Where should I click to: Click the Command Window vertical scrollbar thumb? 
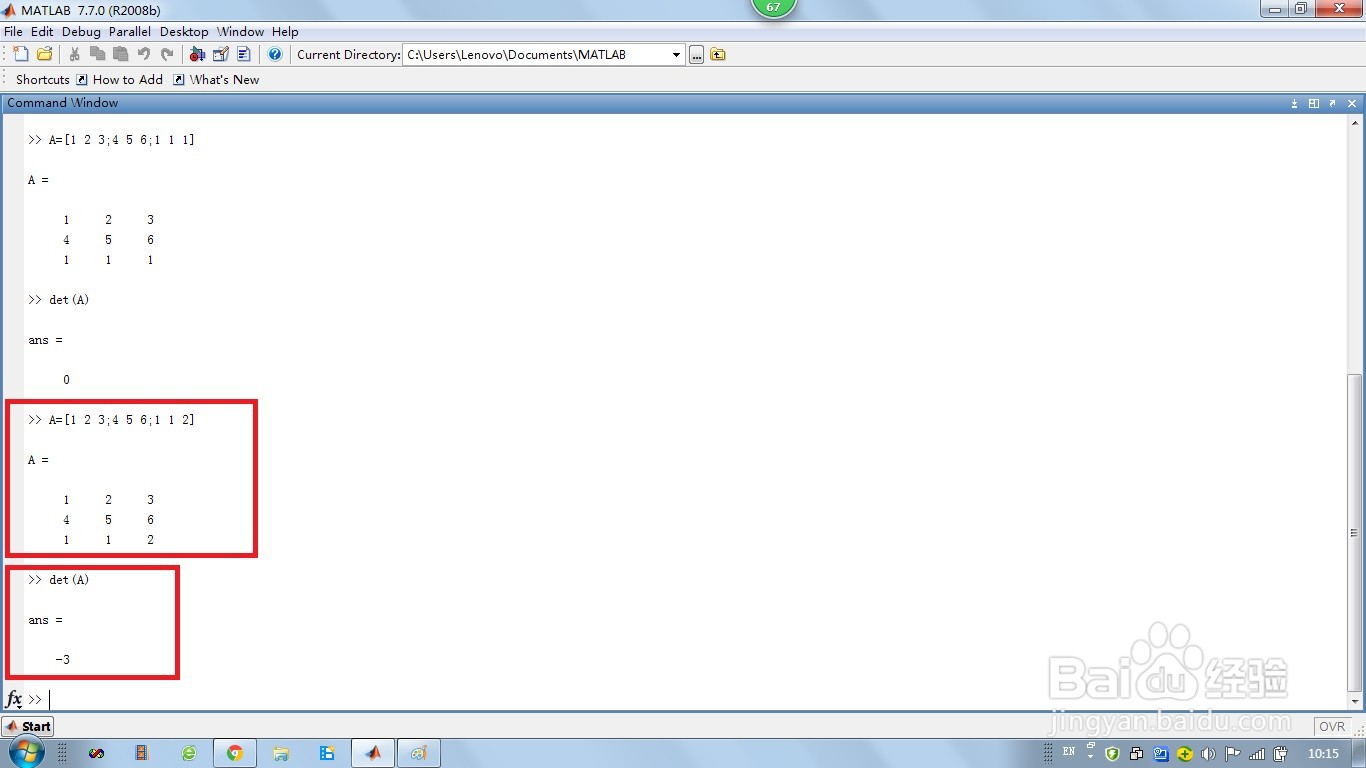[x=1354, y=534]
